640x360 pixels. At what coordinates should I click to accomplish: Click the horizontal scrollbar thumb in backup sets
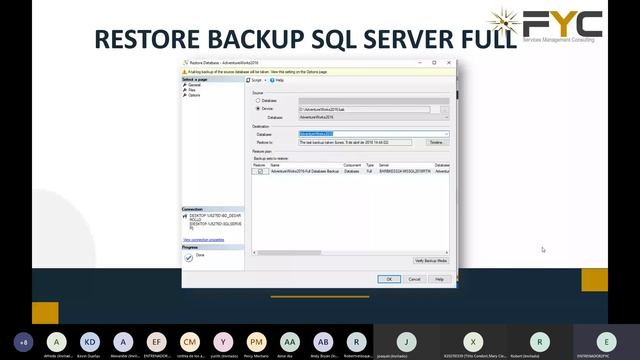coord(289,253)
